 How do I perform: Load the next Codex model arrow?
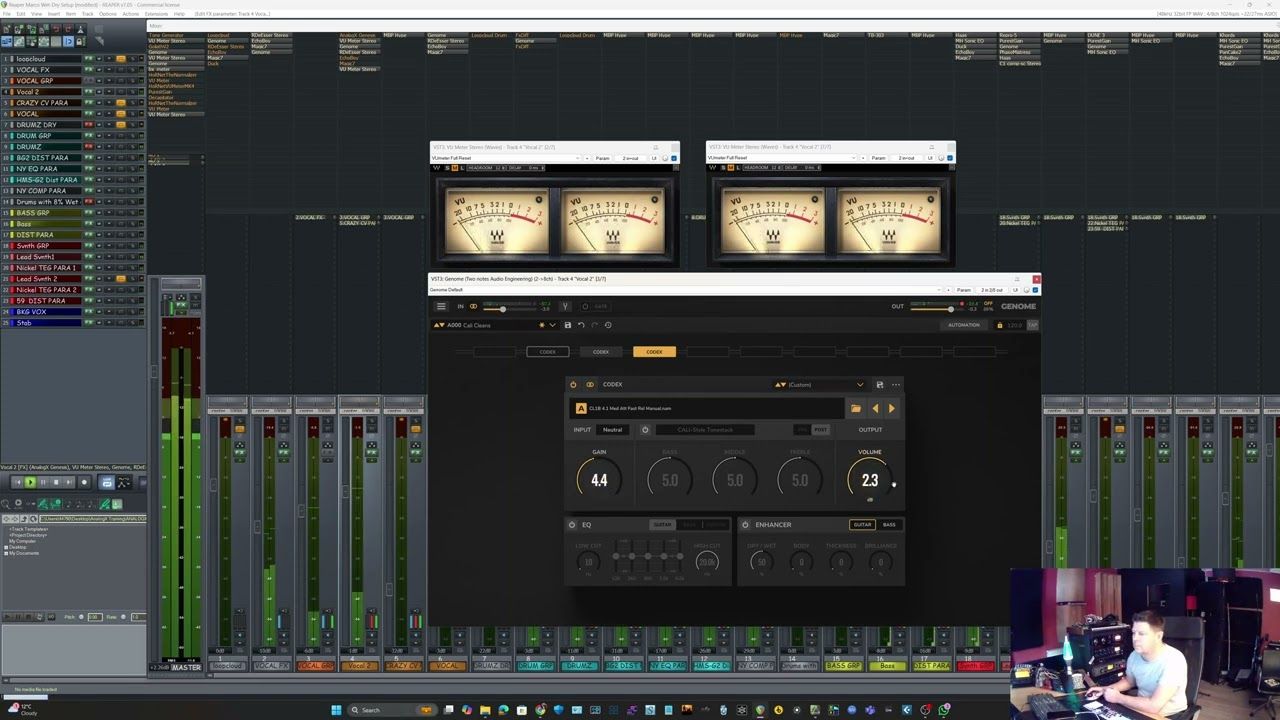click(892, 408)
